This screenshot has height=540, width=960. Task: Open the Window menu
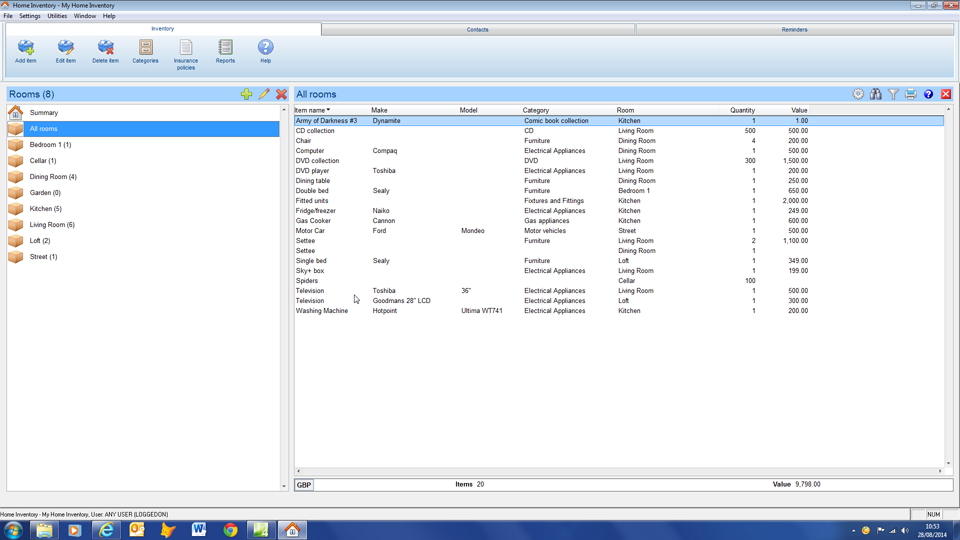point(84,16)
